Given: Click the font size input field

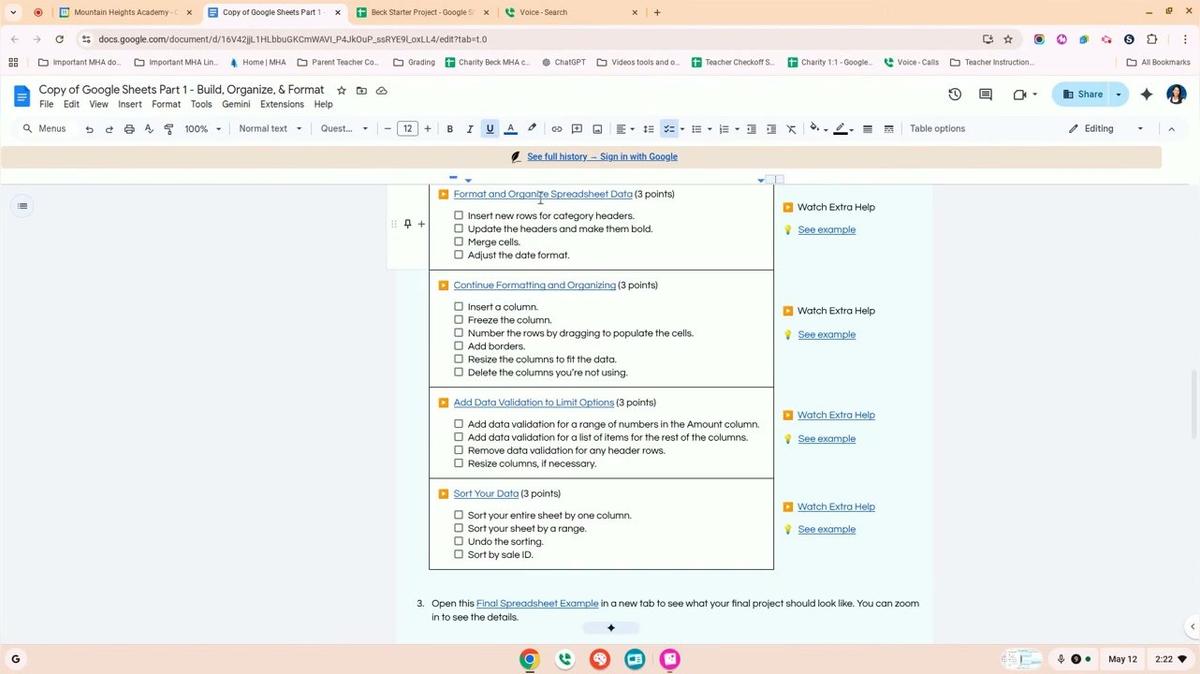Looking at the screenshot, I should [x=407, y=129].
